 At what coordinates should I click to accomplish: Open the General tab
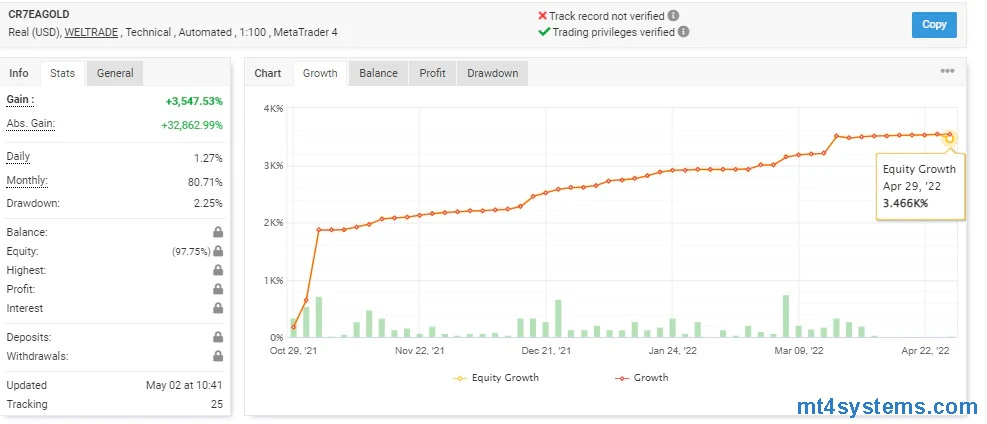(115, 73)
